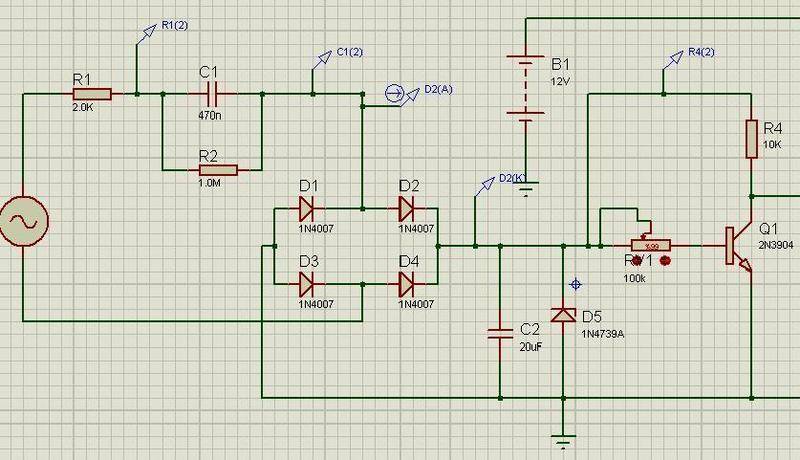
Task: Click the 1N4007 label under D4
Action: coord(416,304)
